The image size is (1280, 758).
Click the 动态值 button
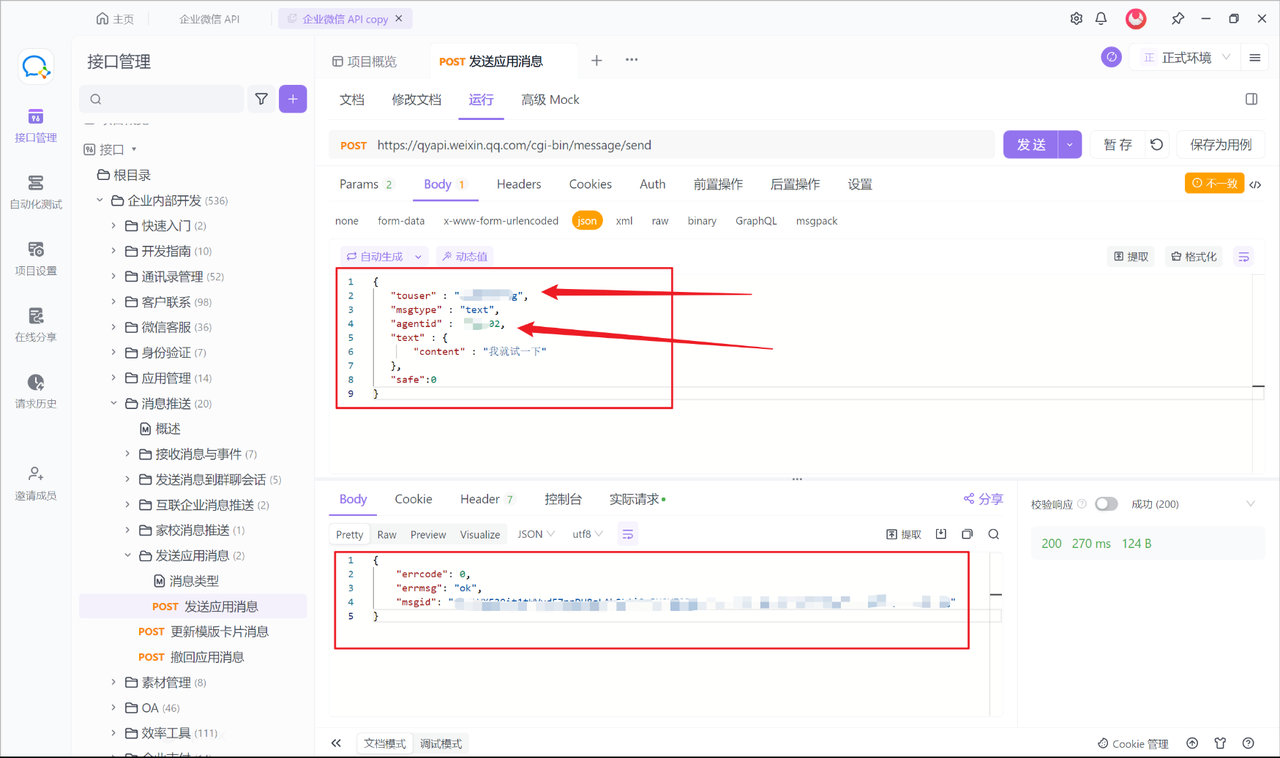click(x=465, y=257)
